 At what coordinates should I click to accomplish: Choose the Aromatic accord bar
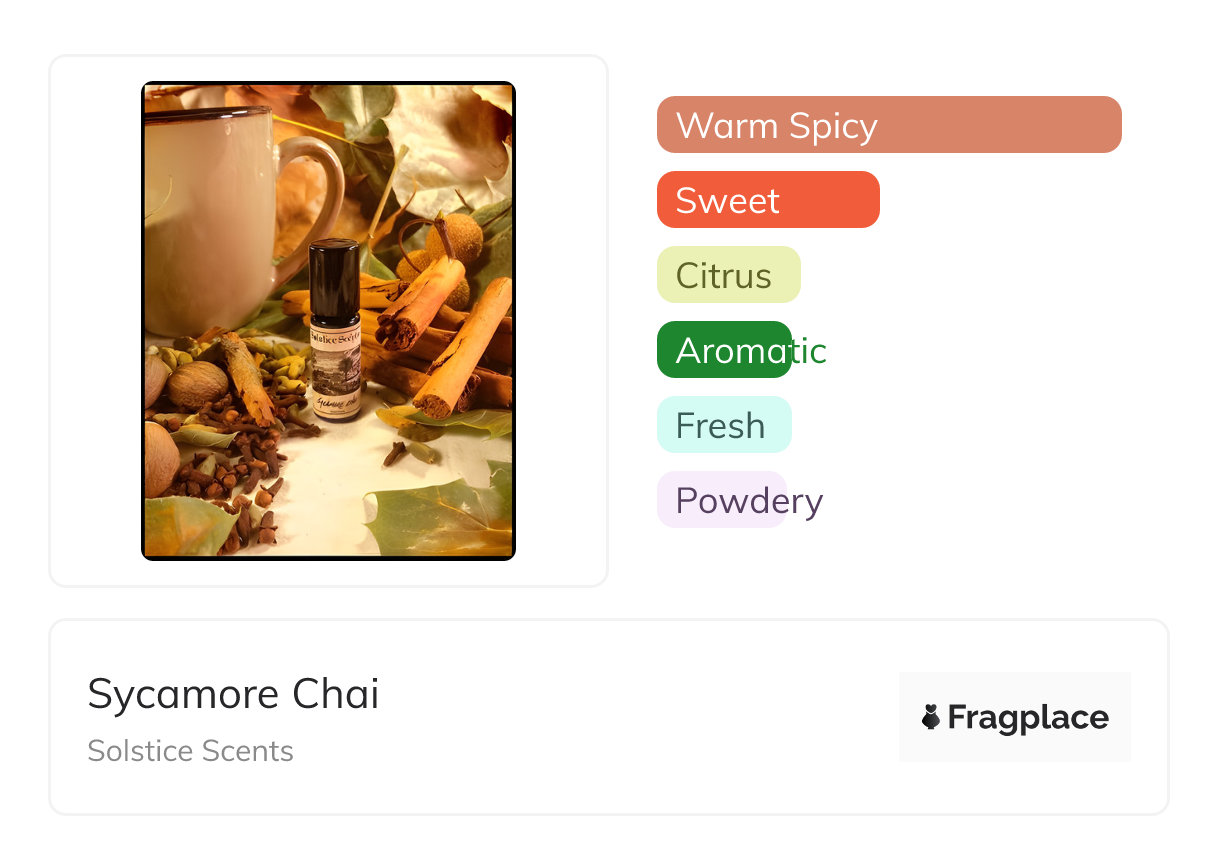[x=724, y=350]
